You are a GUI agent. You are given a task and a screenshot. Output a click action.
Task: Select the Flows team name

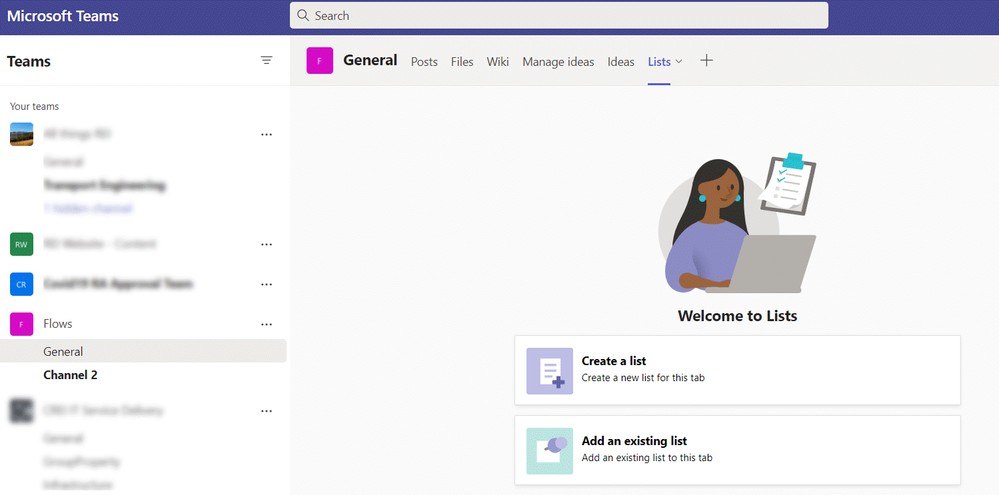click(58, 324)
